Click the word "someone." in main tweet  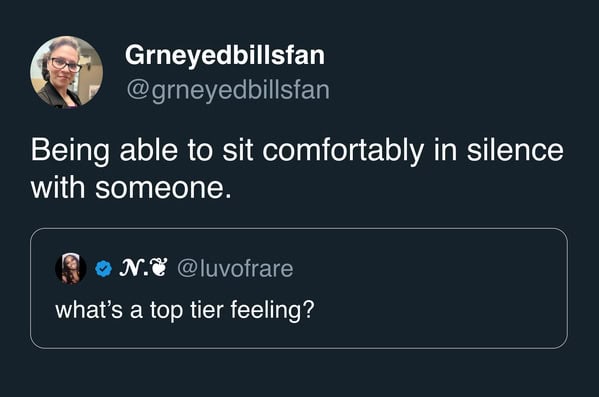coord(164,189)
